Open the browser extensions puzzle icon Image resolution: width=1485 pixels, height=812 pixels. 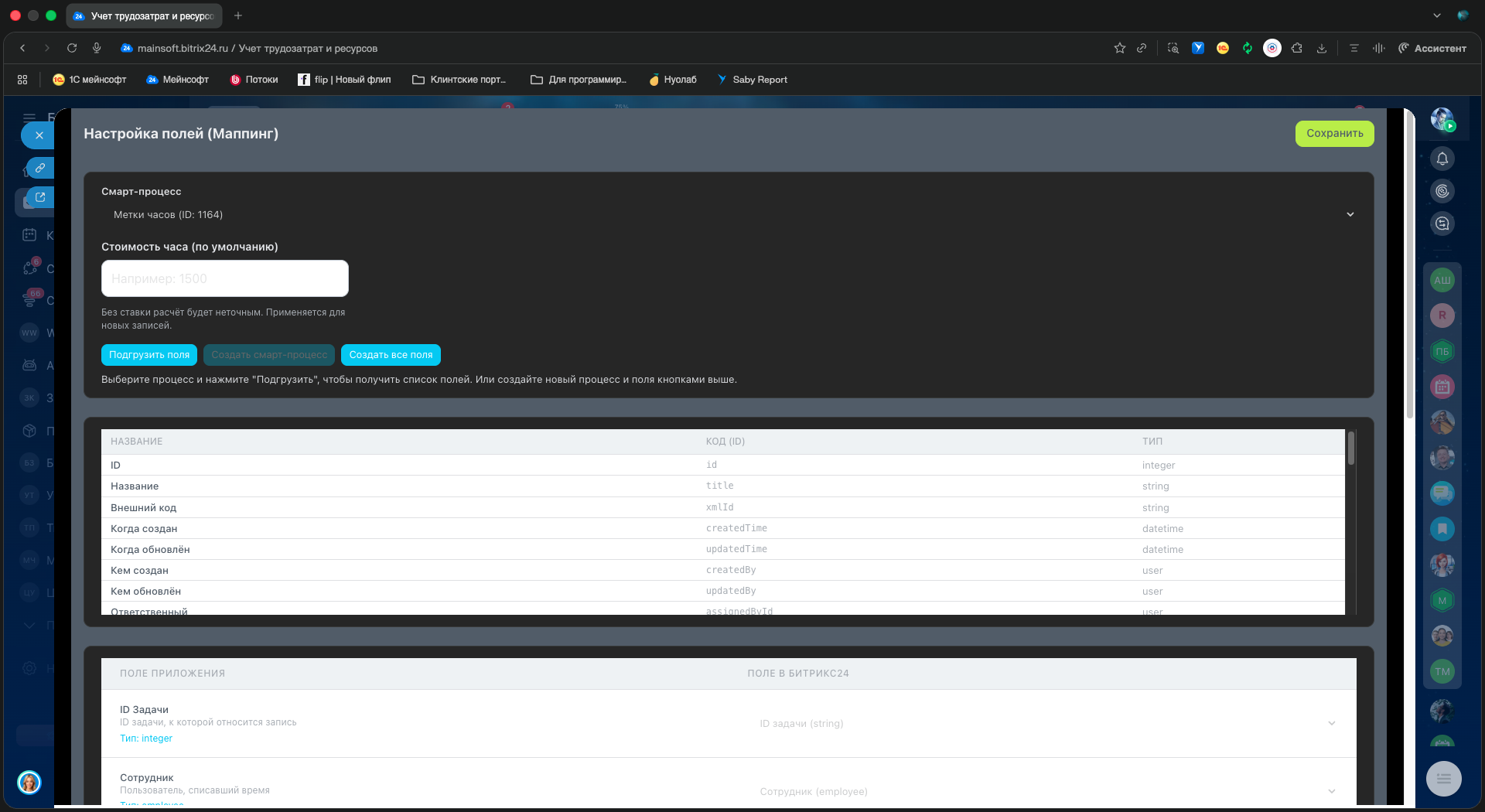(1297, 48)
